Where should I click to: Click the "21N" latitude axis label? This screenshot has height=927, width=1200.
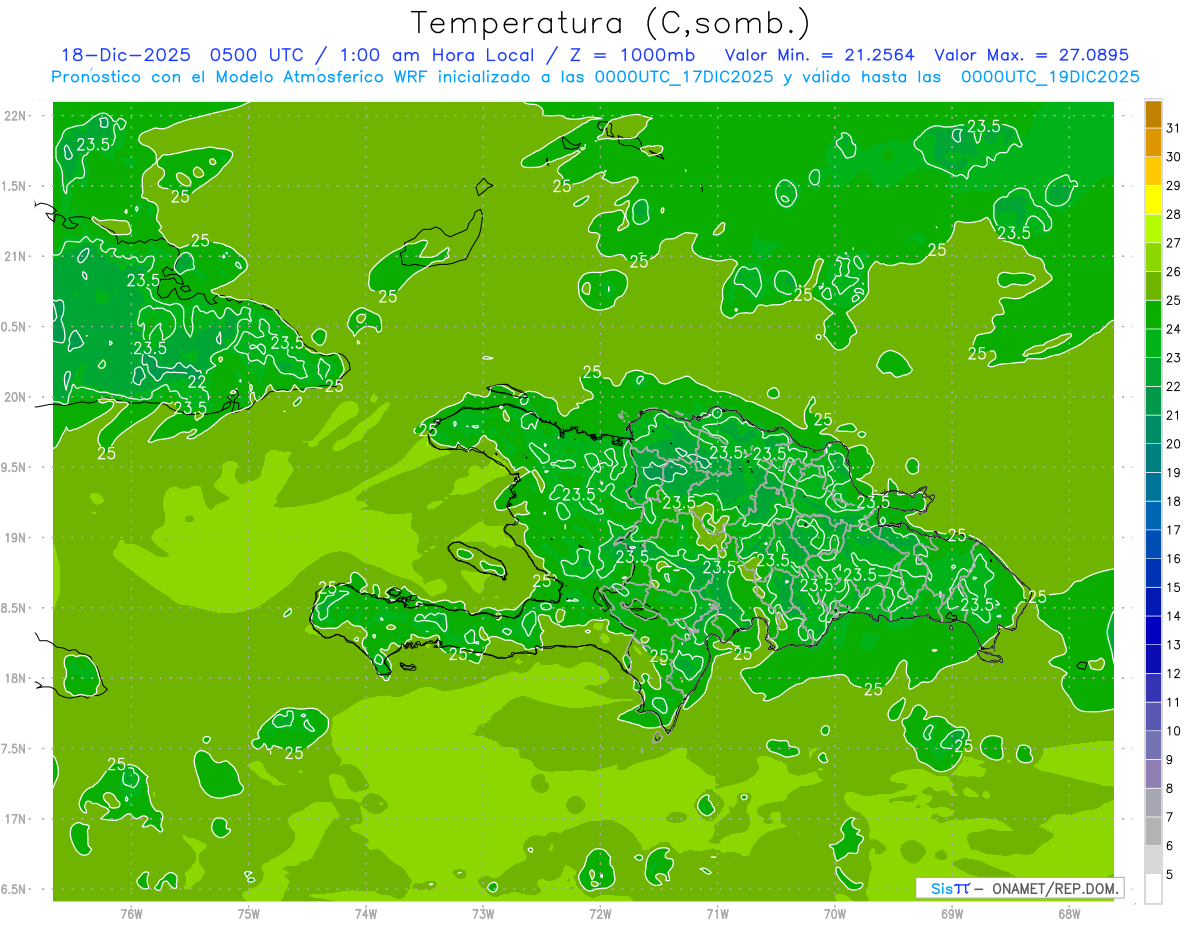click(x=16, y=256)
